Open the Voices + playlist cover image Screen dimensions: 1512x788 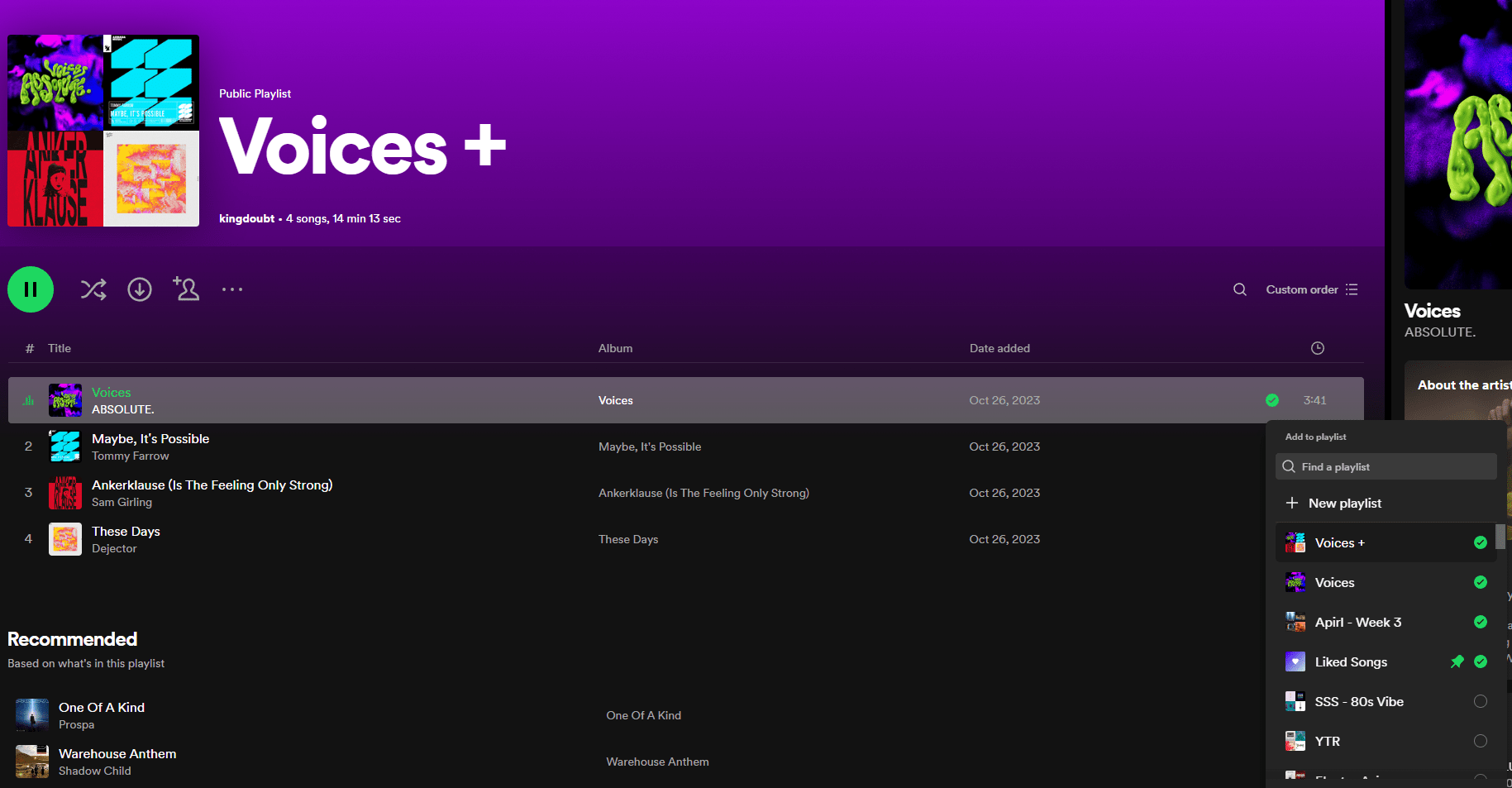[x=103, y=131]
